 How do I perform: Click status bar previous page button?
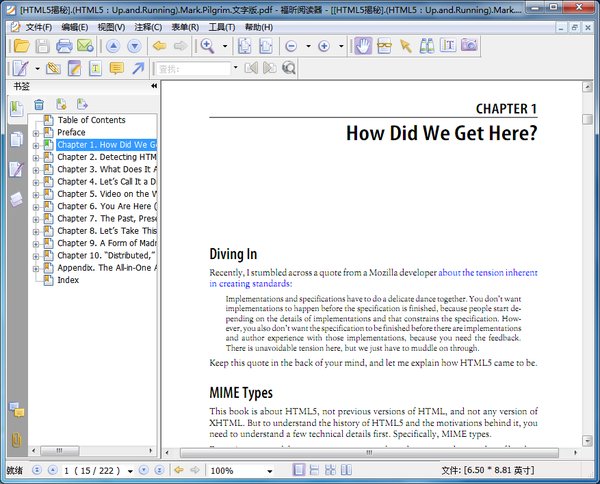(52, 470)
